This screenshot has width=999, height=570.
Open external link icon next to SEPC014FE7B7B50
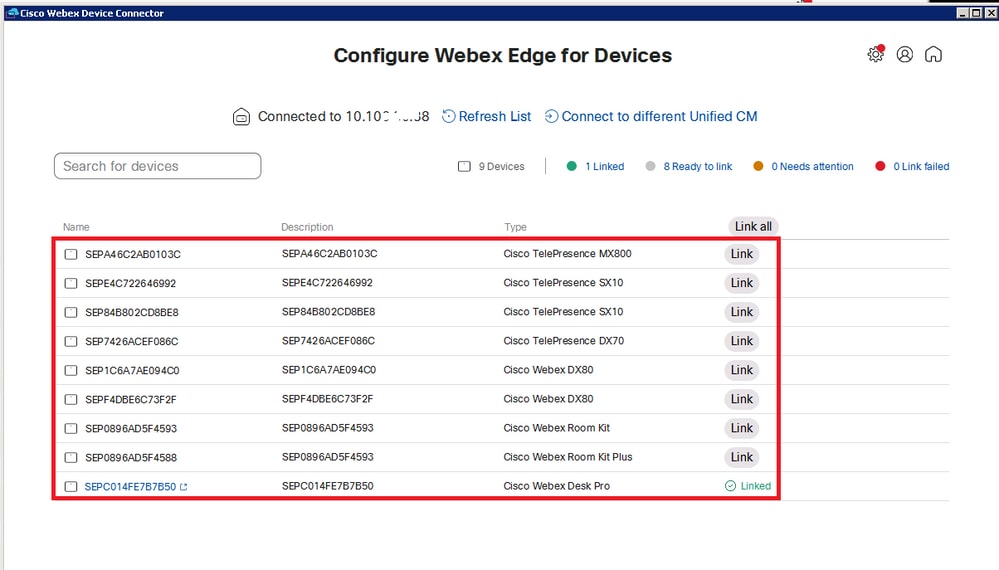[183, 487]
